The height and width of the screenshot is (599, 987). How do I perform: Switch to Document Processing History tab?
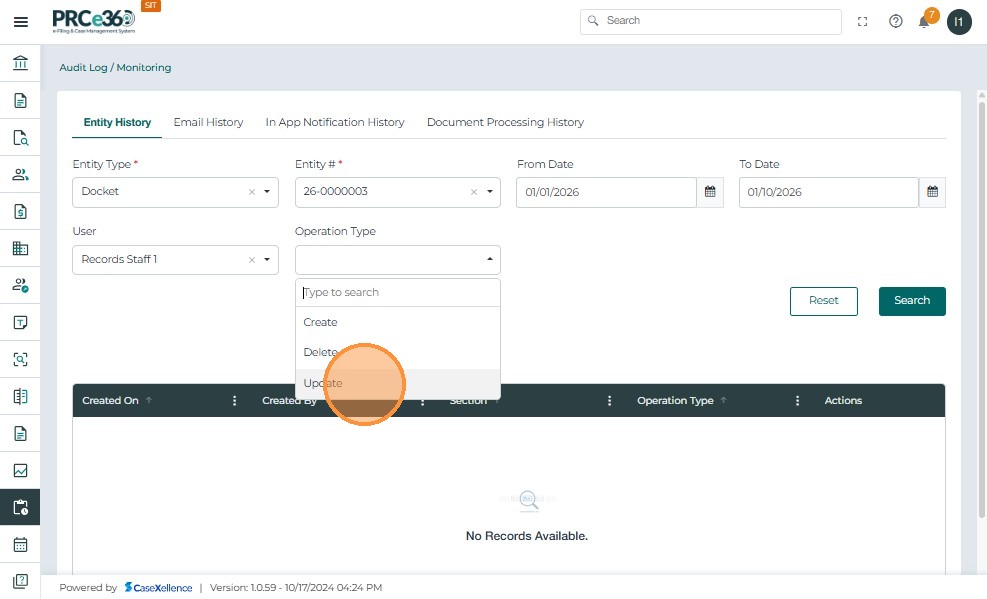point(505,122)
